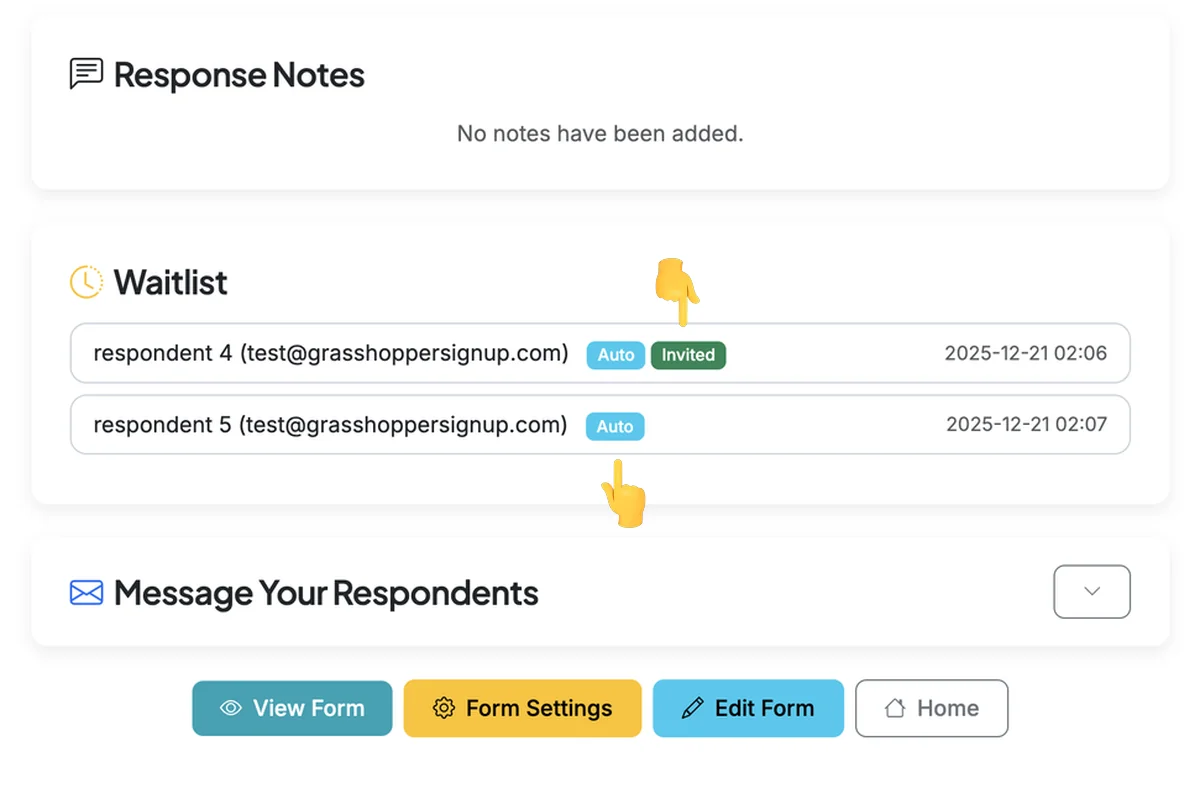1200x800 pixels.
Task: Click the Auto badge for respondent 4
Action: 616,355
